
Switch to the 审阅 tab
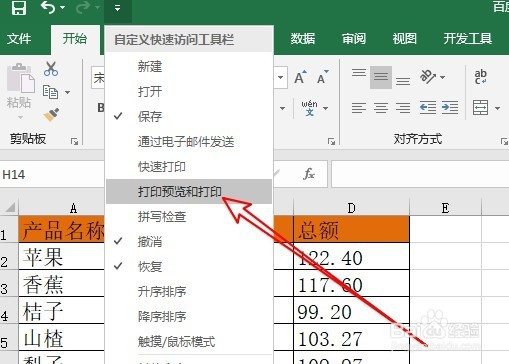click(354, 39)
